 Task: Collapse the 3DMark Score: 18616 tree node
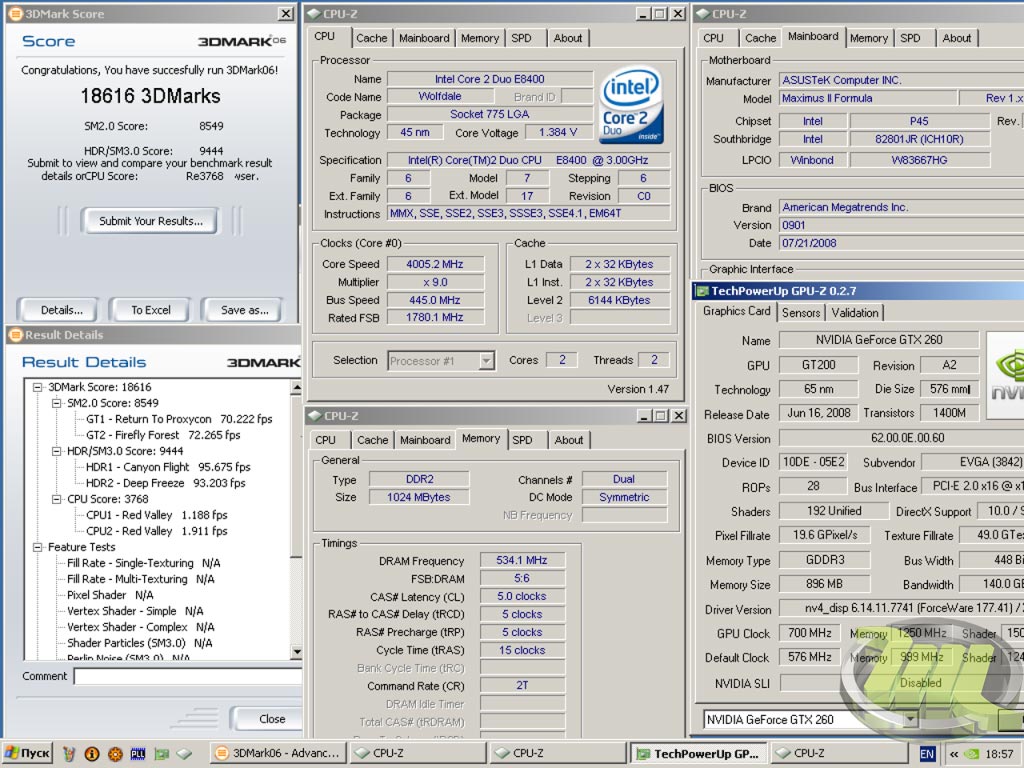[x=38, y=387]
